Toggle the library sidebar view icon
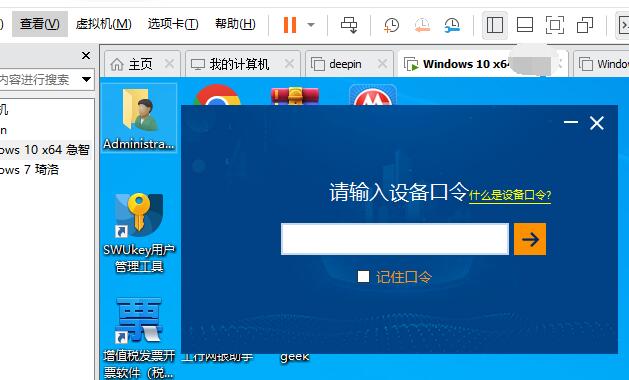This screenshot has height=380, width=629. 495,25
